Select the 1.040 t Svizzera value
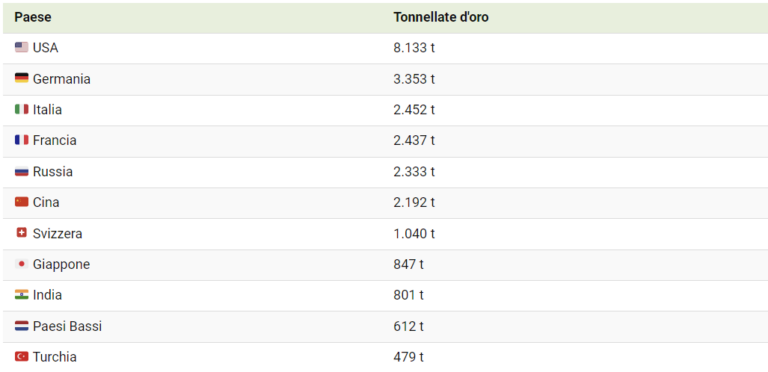Screen dimensions: 768x372 [x=414, y=233]
